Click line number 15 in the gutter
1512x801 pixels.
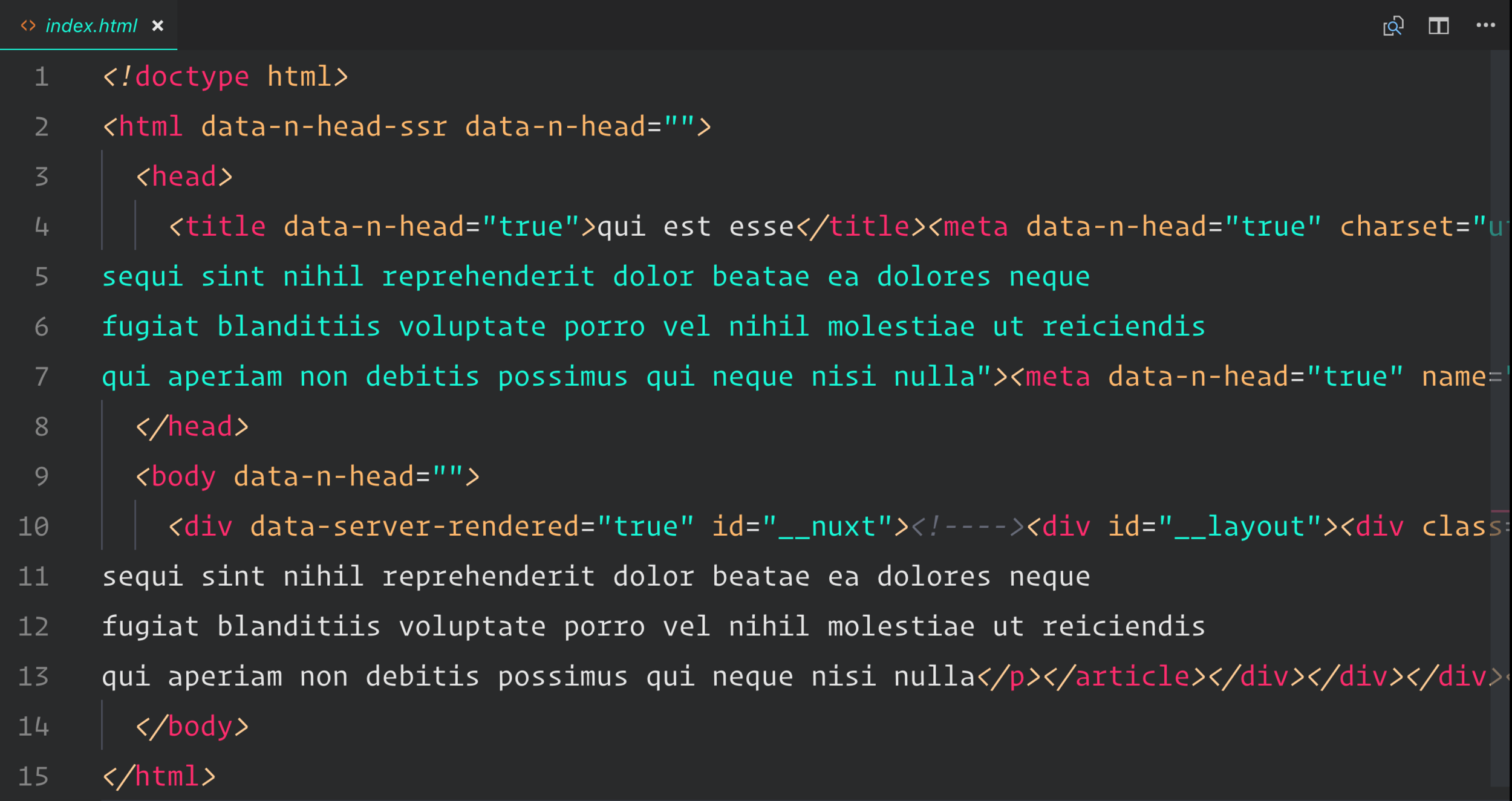[34, 777]
